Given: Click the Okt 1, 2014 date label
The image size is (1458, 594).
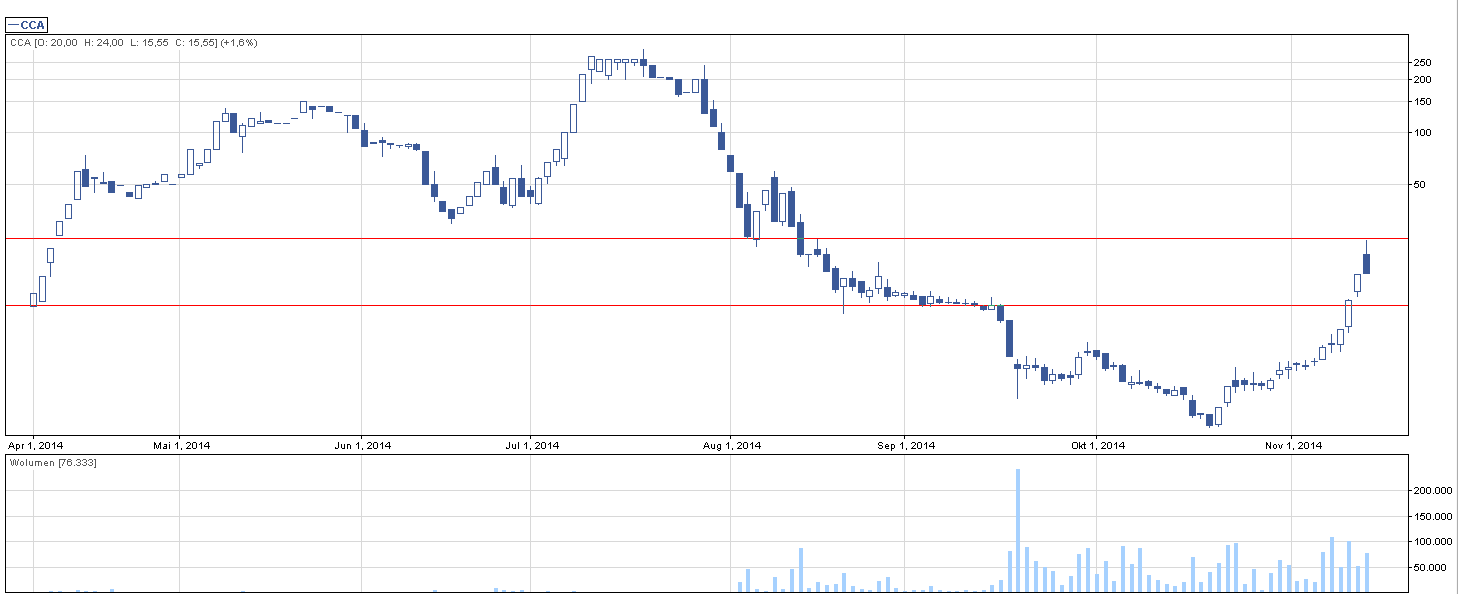Looking at the screenshot, I should pyautogui.click(x=1097, y=445).
